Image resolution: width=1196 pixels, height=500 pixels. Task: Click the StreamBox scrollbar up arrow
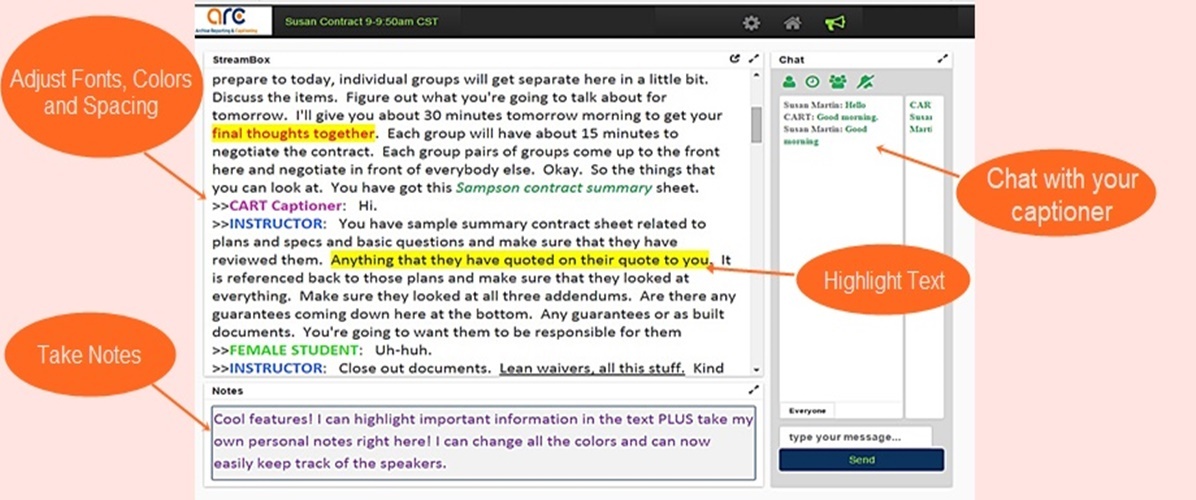[x=756, y=76]
